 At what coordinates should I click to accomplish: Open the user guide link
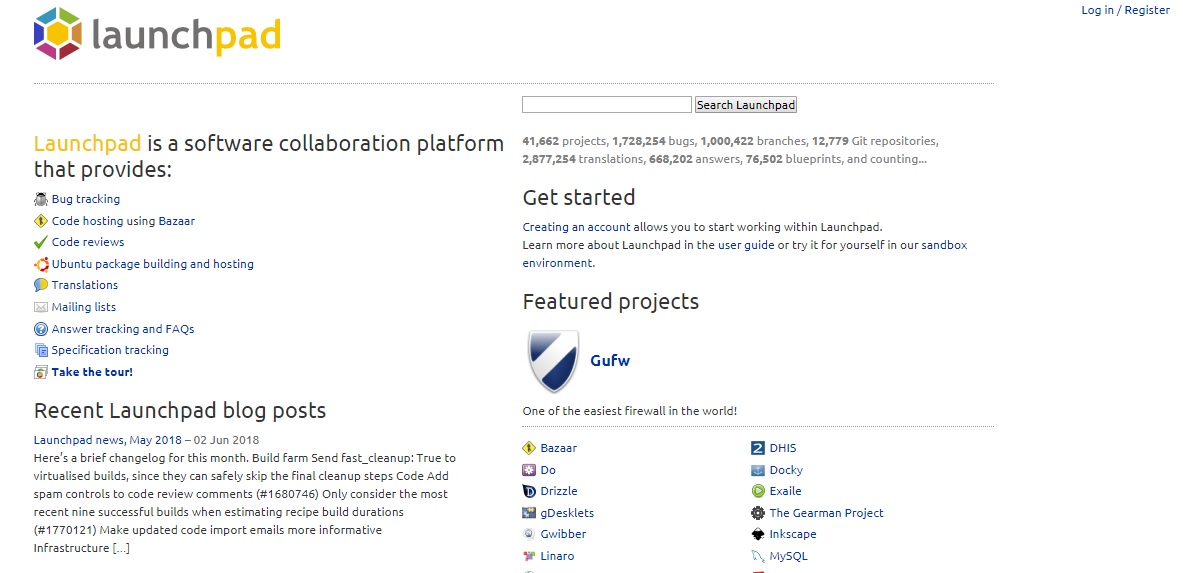click(x=746, y=245)
